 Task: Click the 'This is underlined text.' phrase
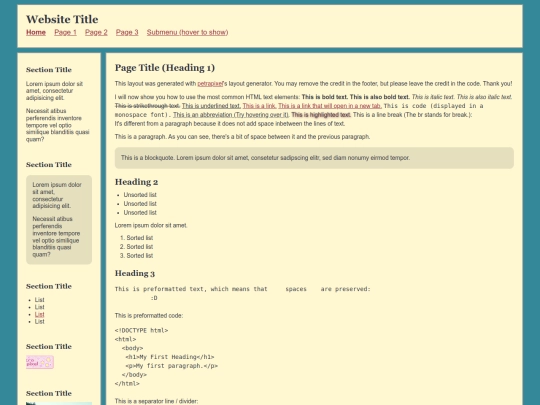coord(211,106)
